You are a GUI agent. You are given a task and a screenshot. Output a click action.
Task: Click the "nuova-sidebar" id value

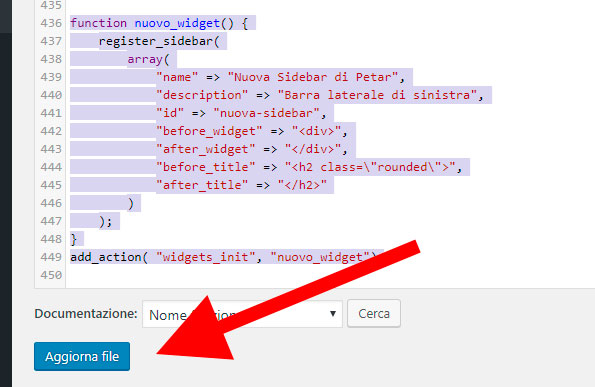(x=266, y=113)
